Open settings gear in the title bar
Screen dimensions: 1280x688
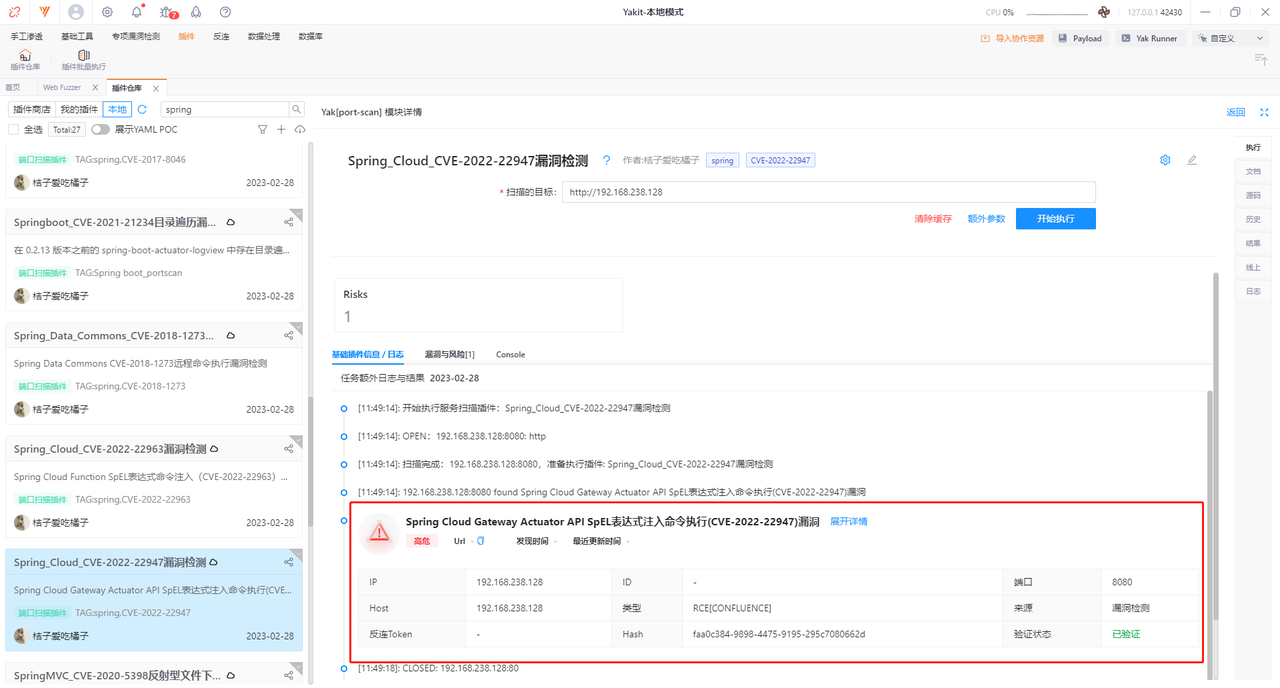pyautogui.click(x=108, y=12)
